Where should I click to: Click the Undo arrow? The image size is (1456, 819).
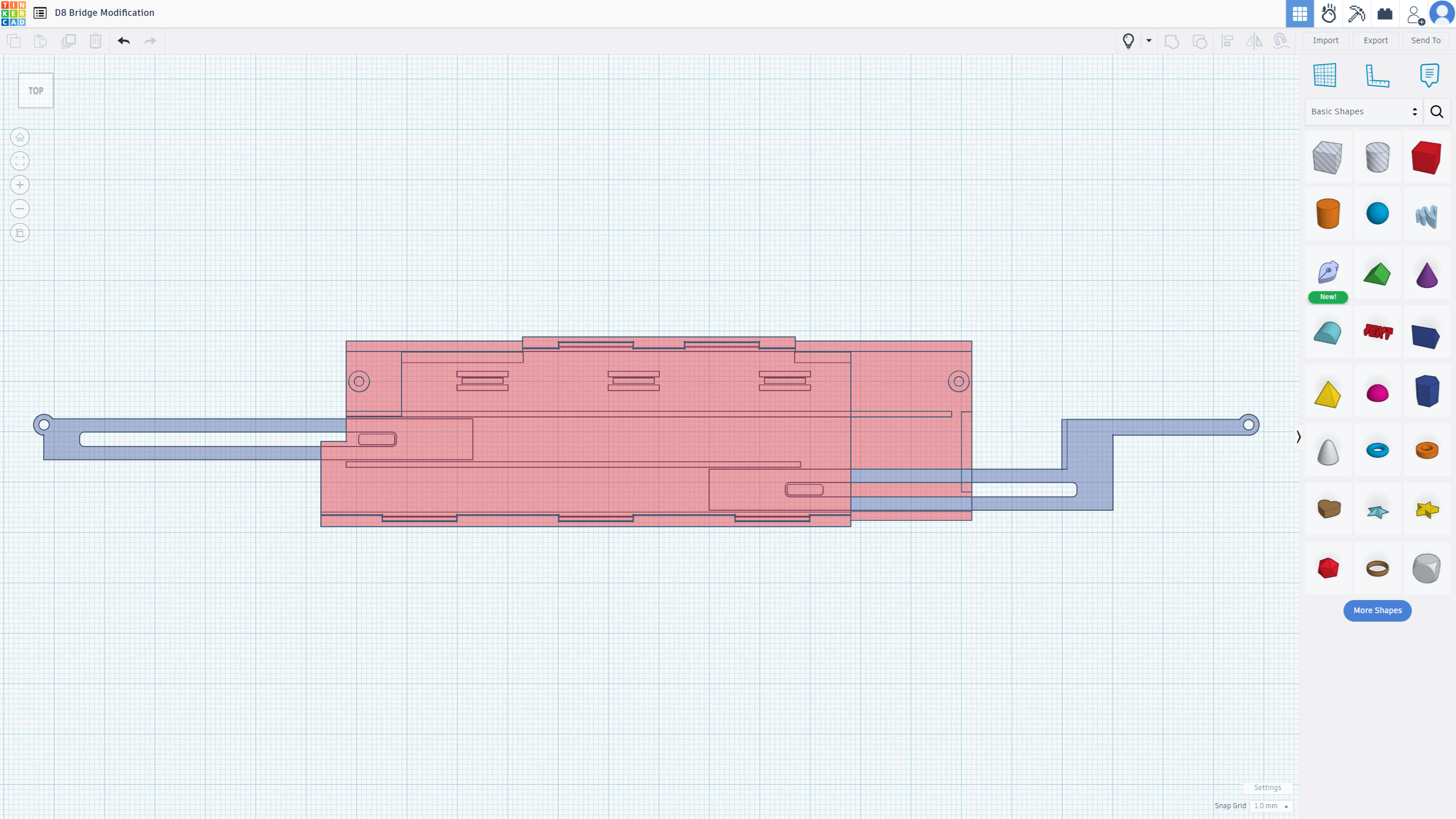pos(123,41)
